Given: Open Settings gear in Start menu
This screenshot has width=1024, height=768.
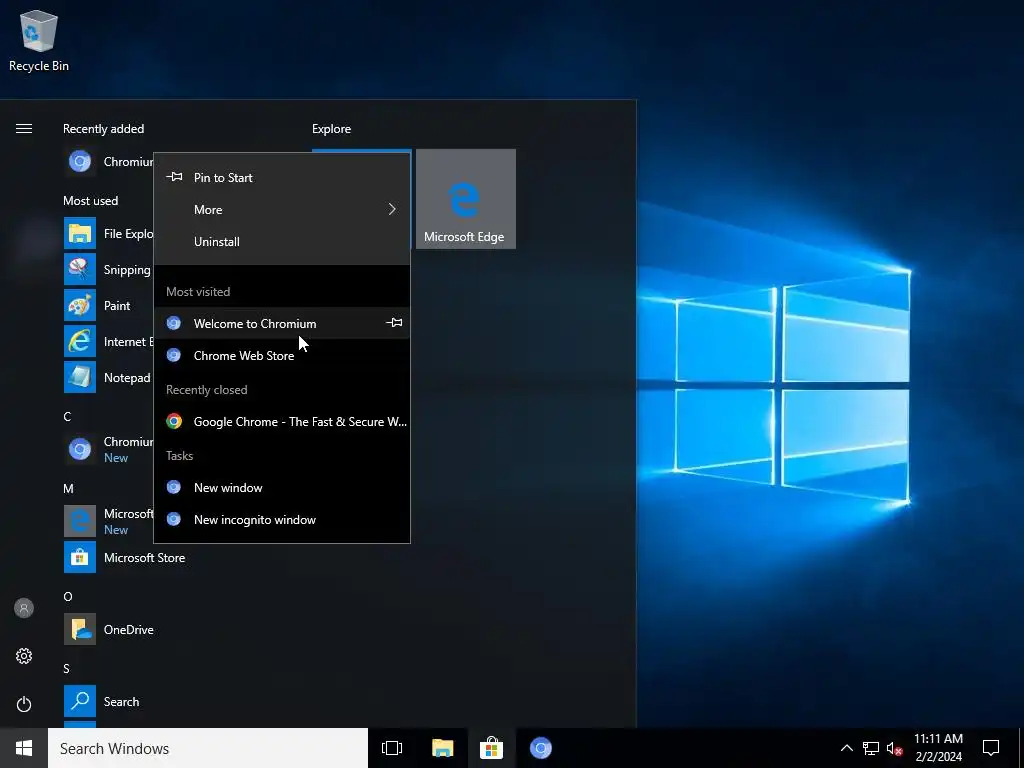Looking at the screenshot, I should pos(24,656).
